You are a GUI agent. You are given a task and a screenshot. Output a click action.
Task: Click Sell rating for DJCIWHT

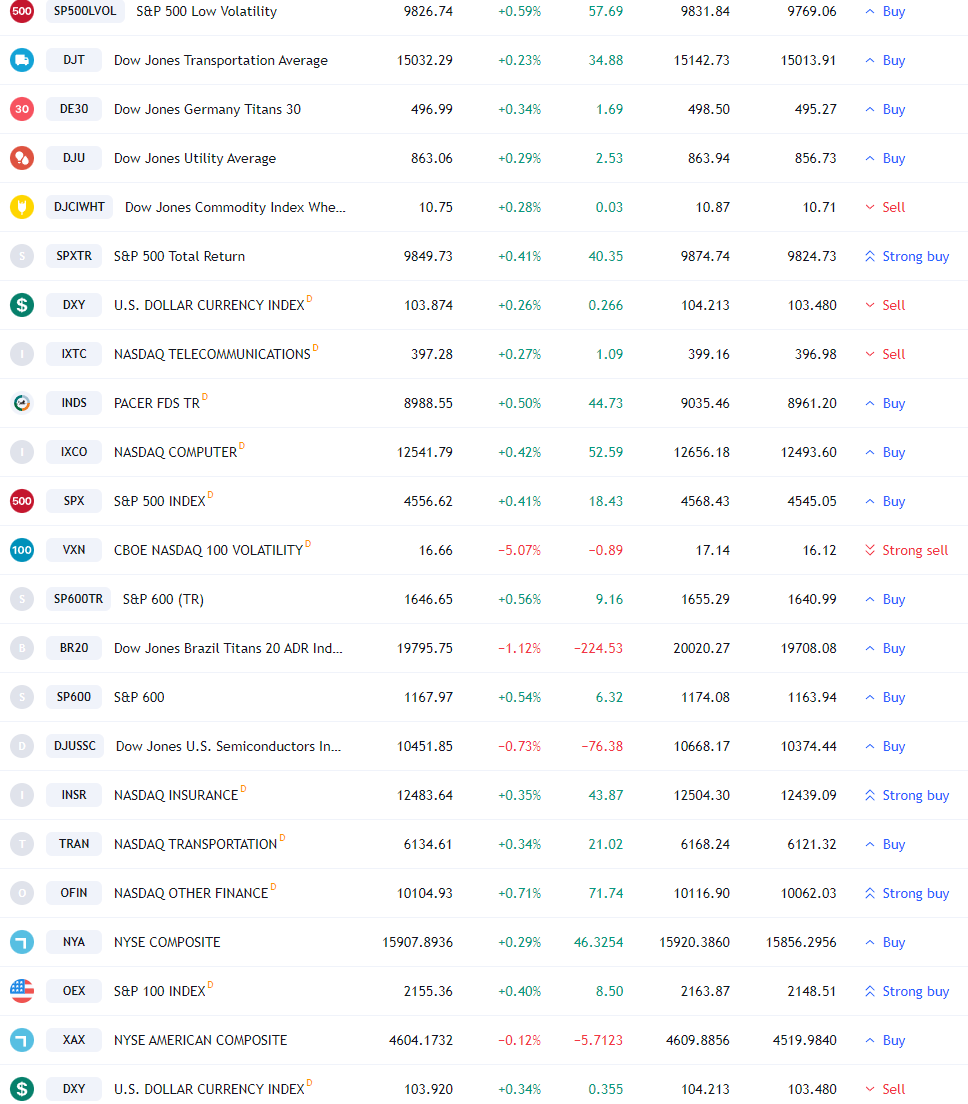point(885,207)
